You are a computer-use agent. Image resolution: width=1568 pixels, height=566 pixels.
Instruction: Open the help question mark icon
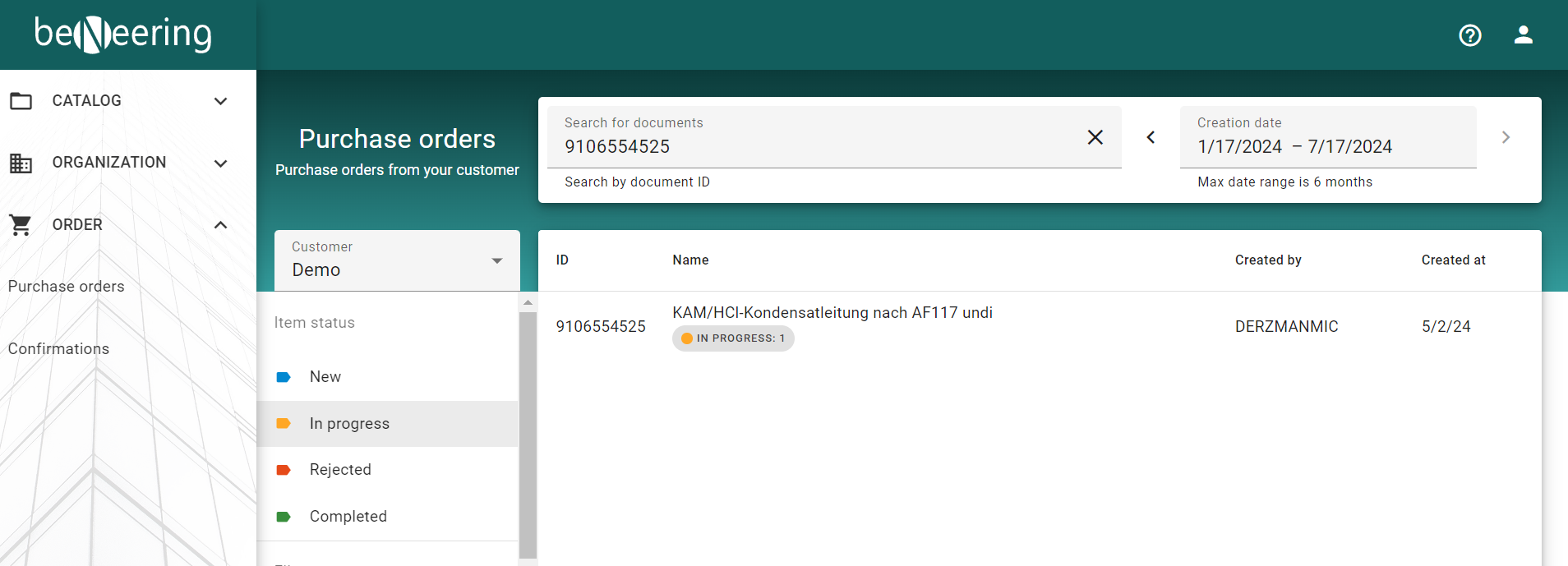(1469, 35)
